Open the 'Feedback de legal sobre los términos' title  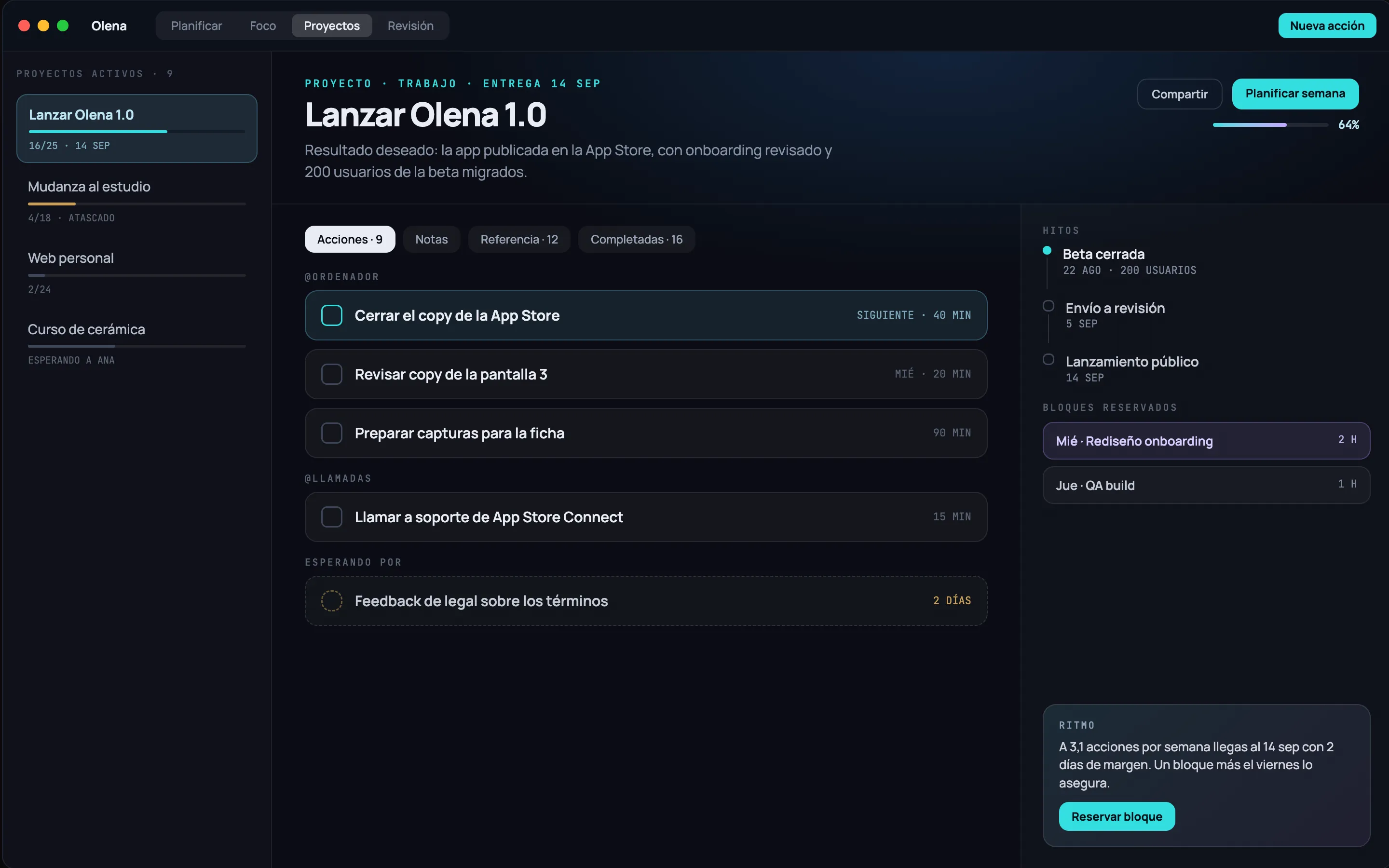481,601
